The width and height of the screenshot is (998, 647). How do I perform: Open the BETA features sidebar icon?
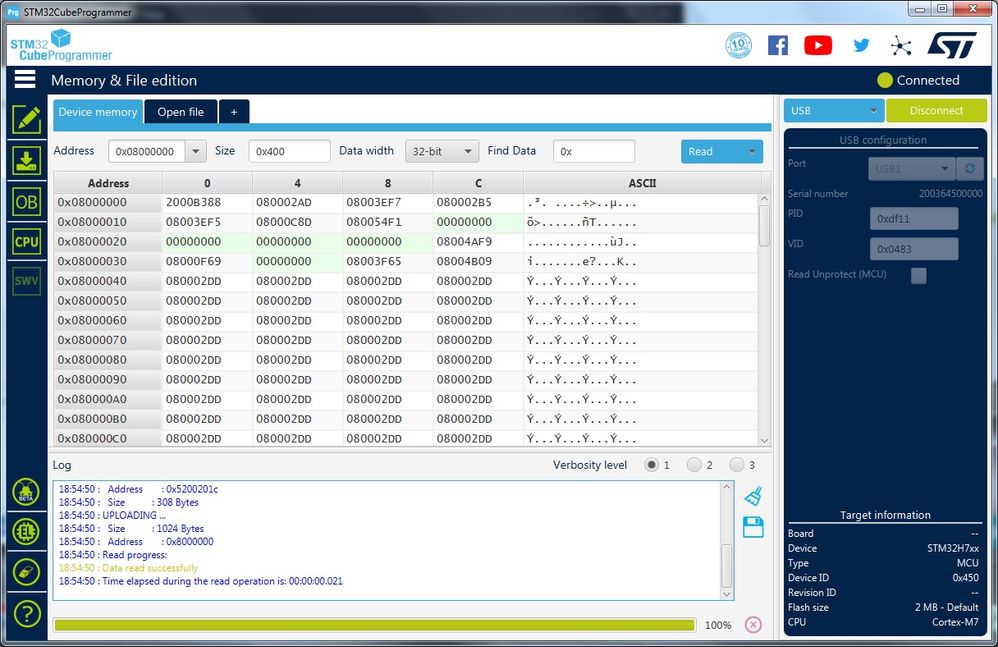[26, 492]
